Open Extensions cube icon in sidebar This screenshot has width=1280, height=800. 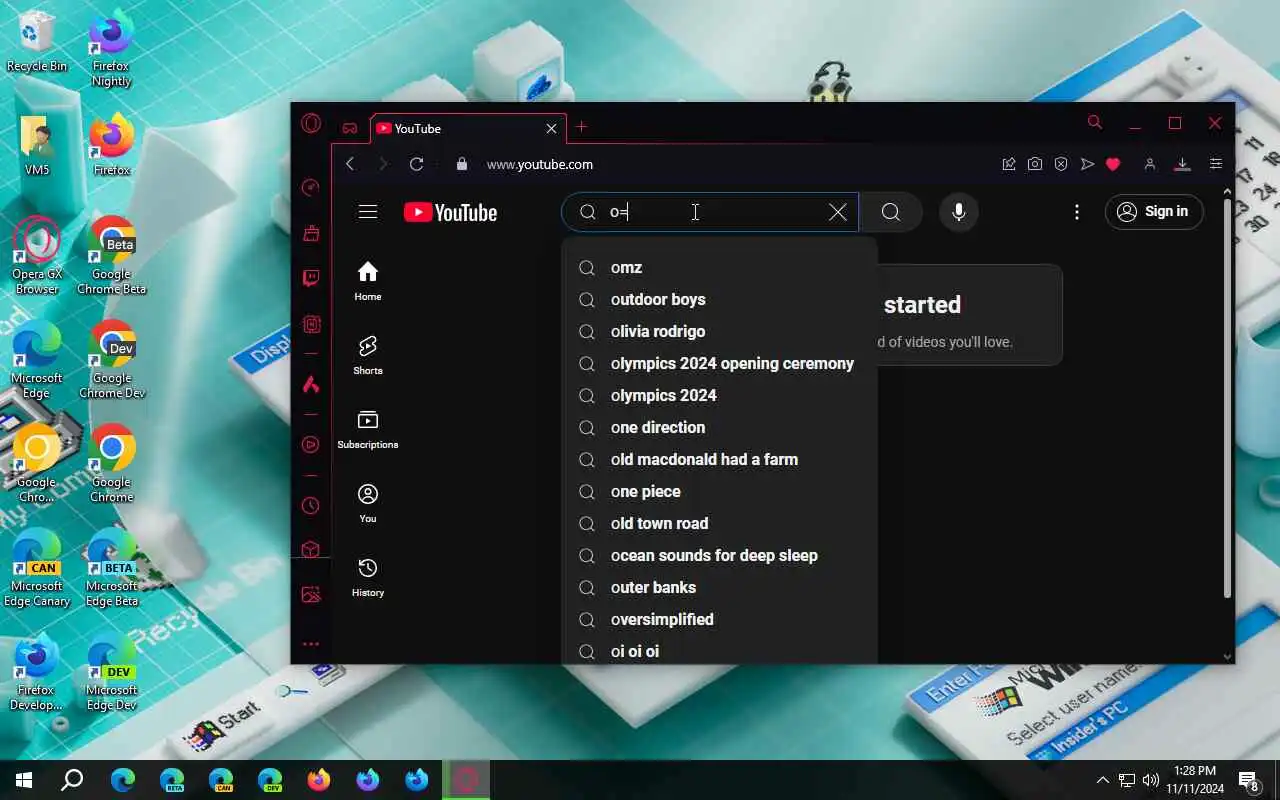(311, 550)
